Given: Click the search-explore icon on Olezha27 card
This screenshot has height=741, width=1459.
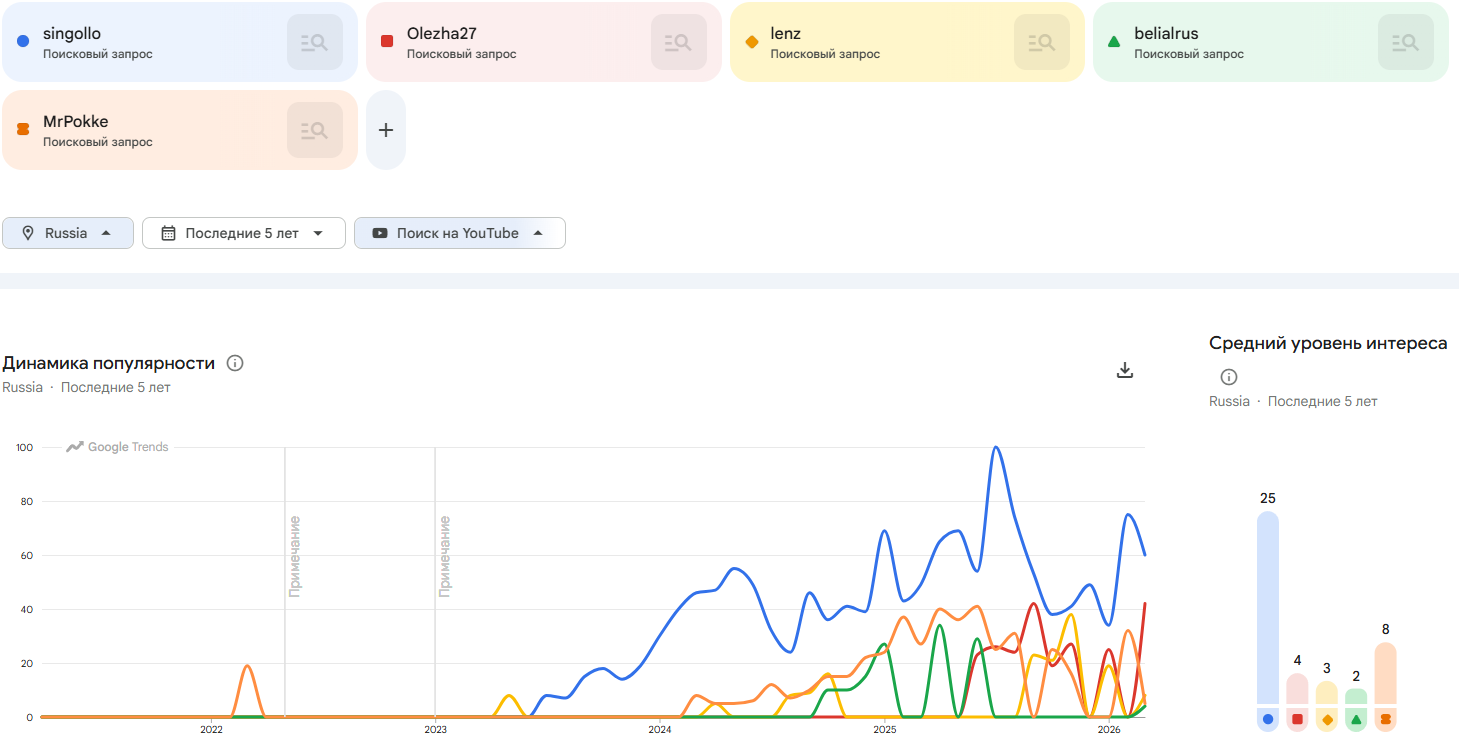Looking at the screenshot, I should click(x=678, y=42).
